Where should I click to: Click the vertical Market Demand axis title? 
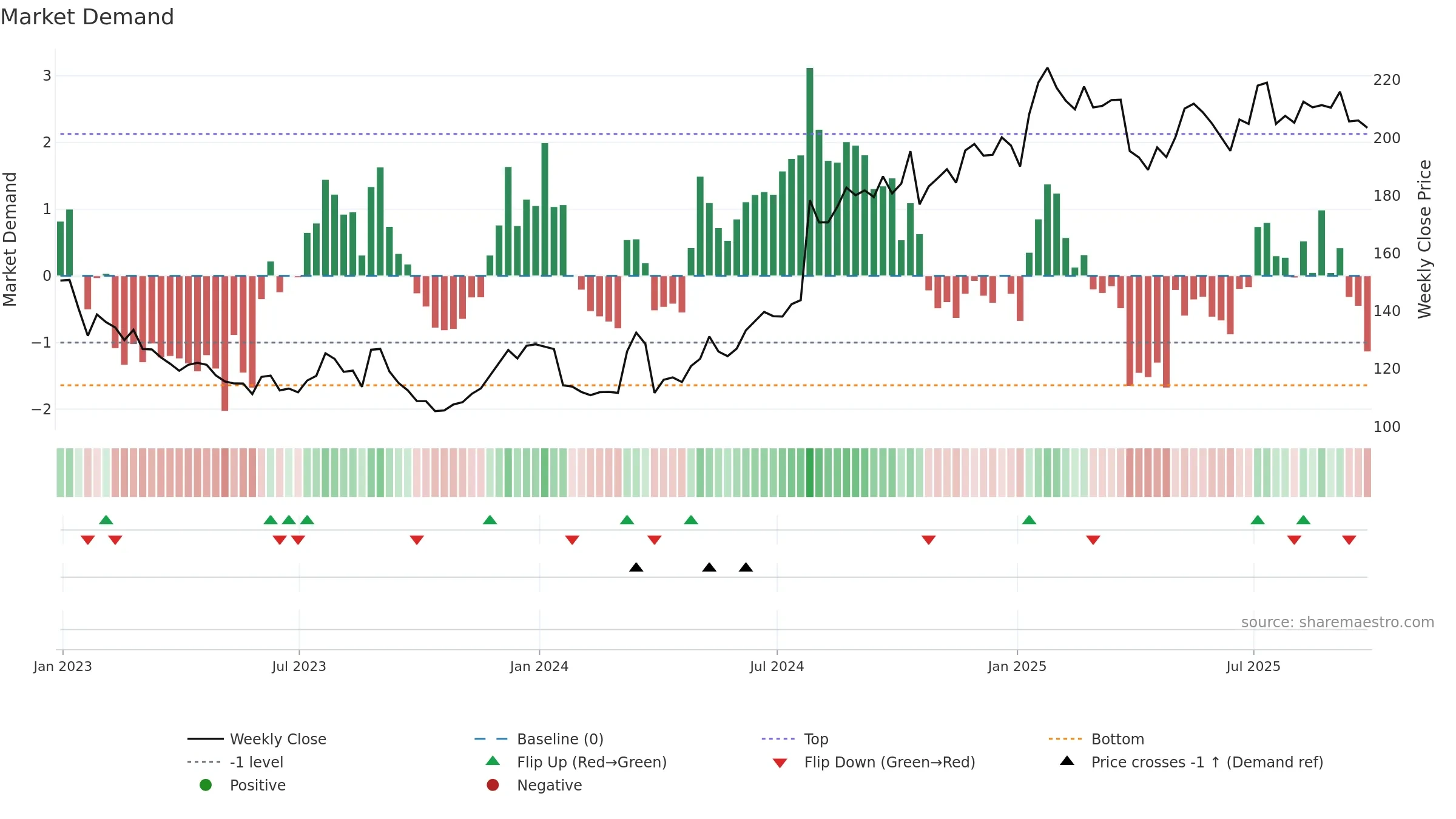[10, 239]
